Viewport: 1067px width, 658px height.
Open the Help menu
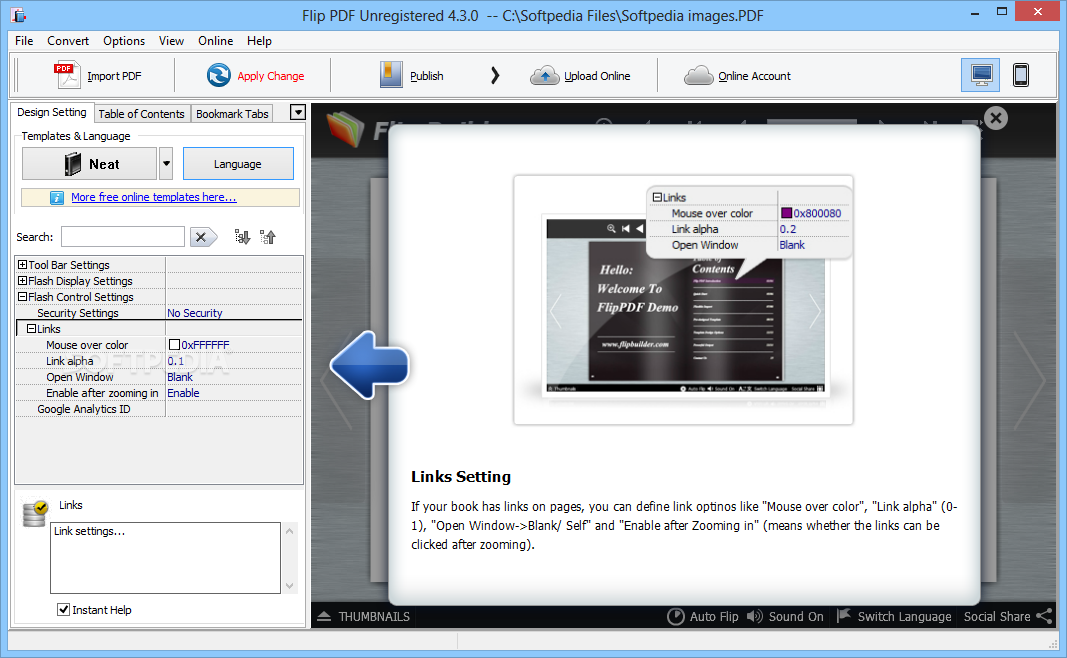pyautogui.click(x=259, y=41)
